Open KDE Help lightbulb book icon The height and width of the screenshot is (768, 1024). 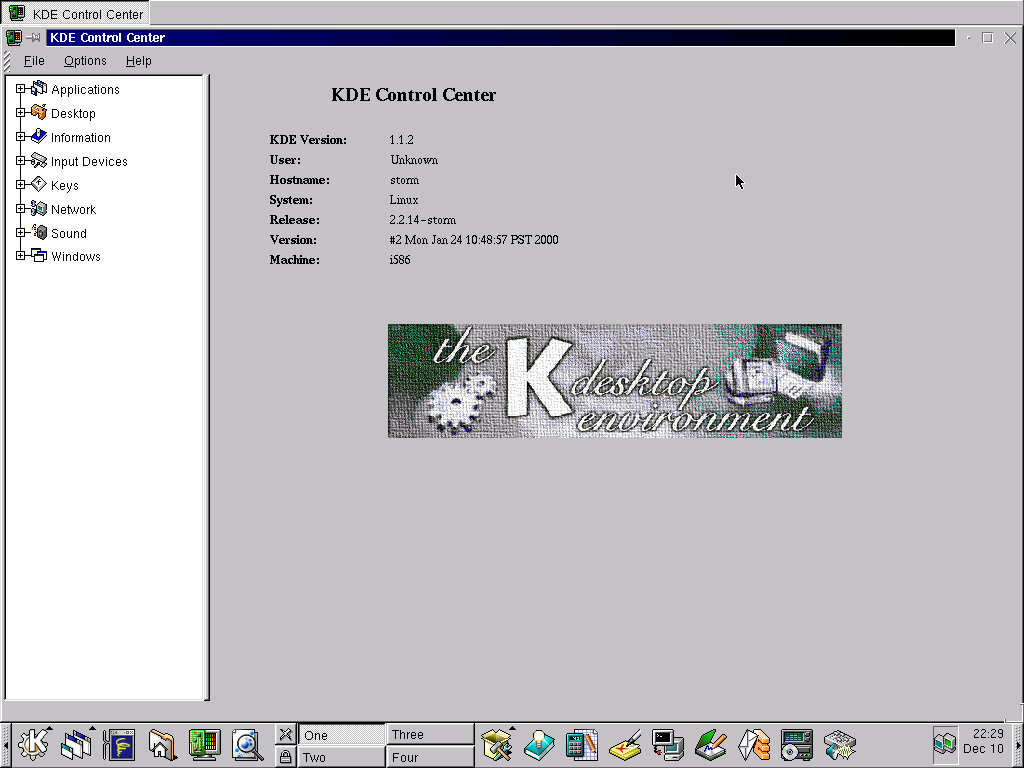click(x=539, y=744)
